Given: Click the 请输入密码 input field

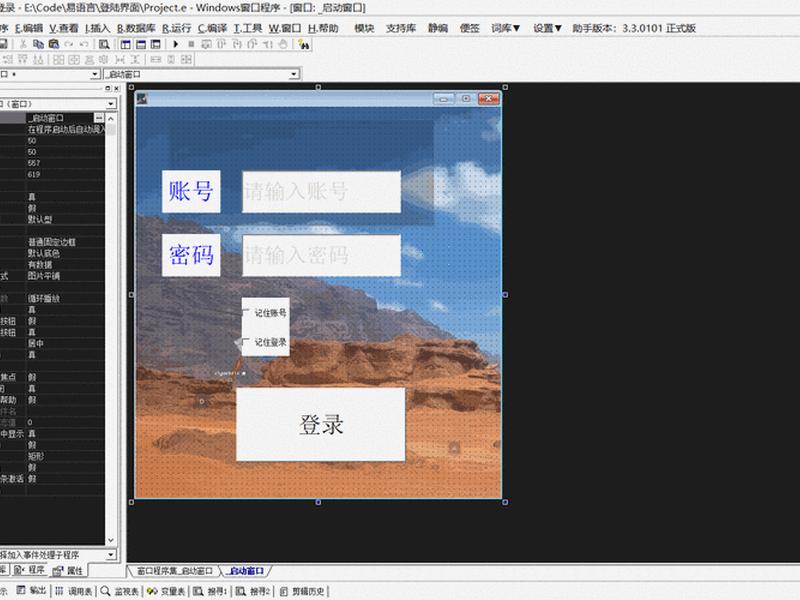Looking at the screenshot, I should [x=321, y=255].
